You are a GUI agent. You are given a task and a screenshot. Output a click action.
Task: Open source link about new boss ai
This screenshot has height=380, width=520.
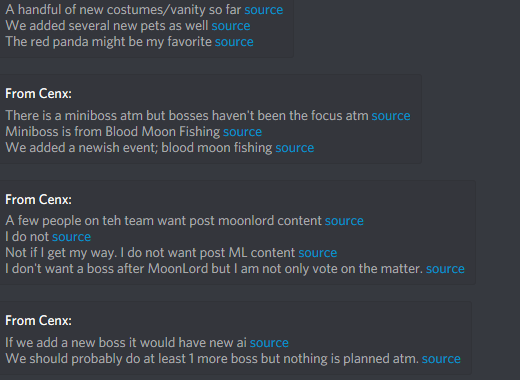(x=269, y=343)
